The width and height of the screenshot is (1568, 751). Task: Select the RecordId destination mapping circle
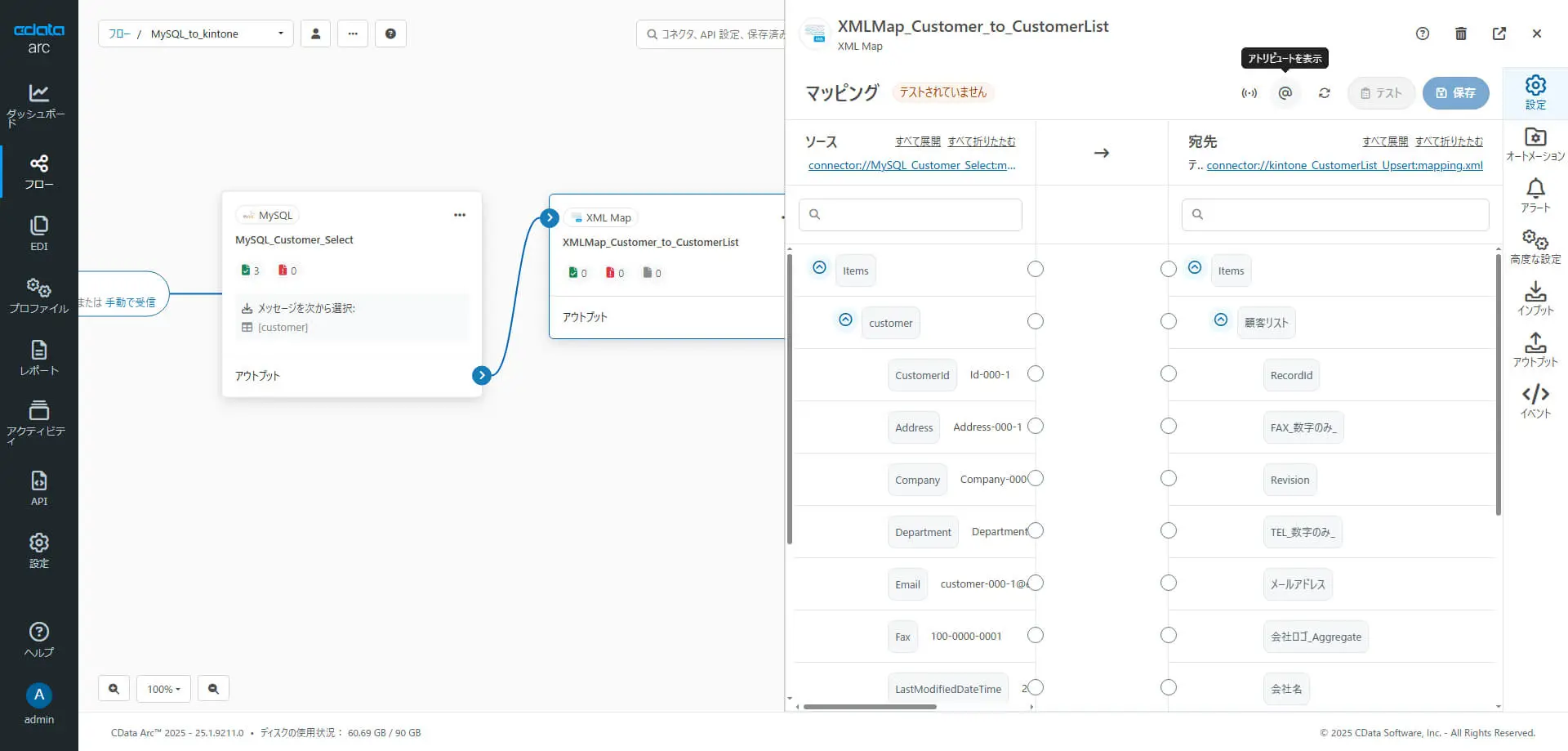pos(1169,373)
